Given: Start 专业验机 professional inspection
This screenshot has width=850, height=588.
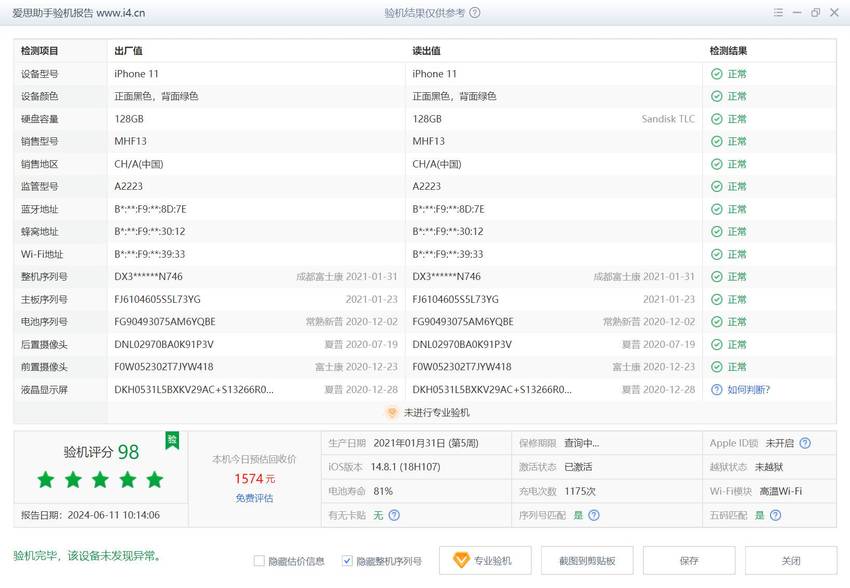Looking at the screenshot, I should click(485, 560).
